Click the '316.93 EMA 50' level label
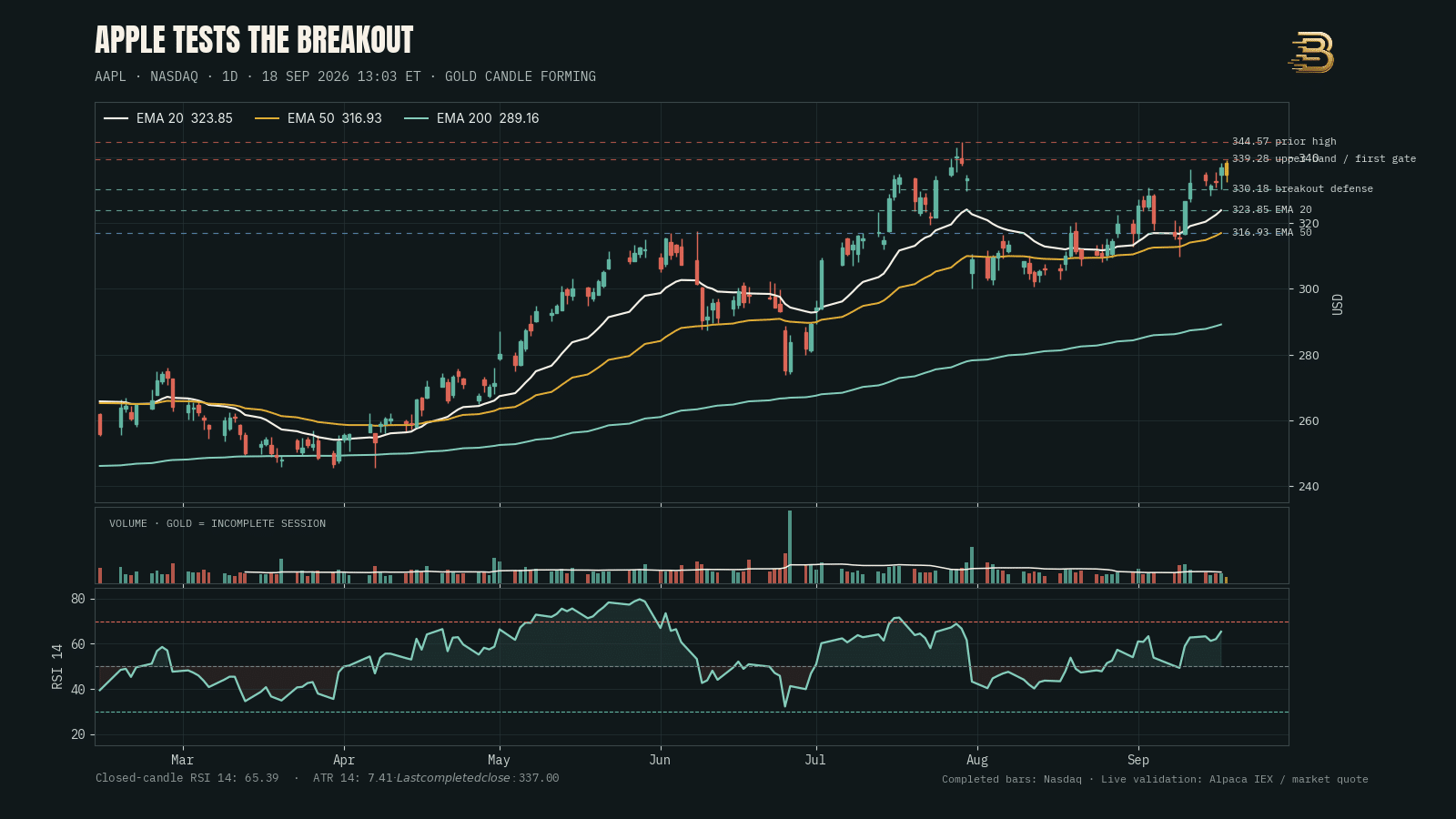This screenshot has height=819, width=1456. coord(1271,232)
